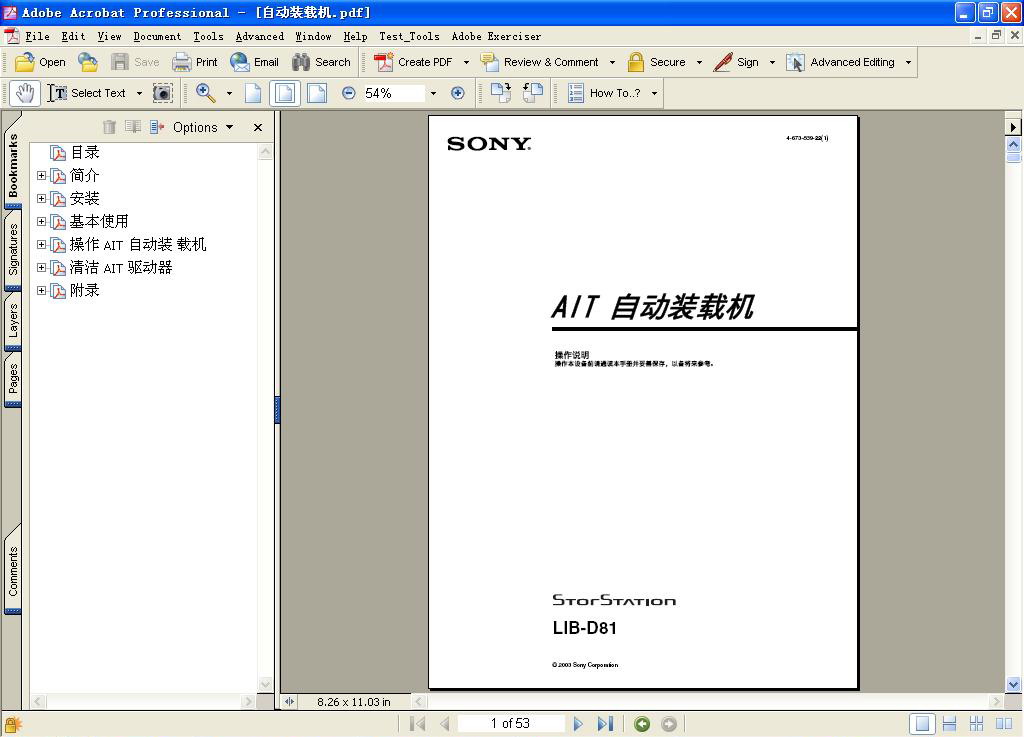Viewport: 1024px width, 737px height.
Task: Delete selected bookmark with trash icon
Action: point(109,127)
